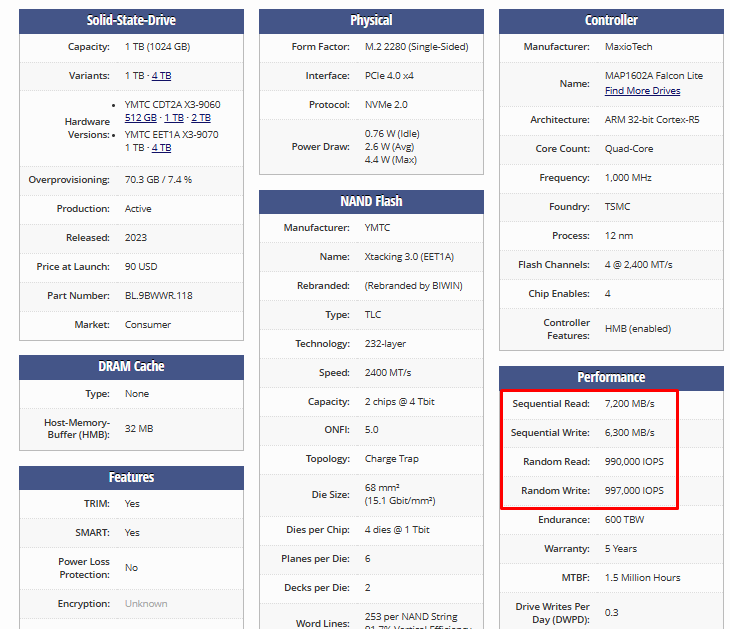Click the MTBF value 1.5 Million Hours
Viewport: 730px width, 629px height.
pyautogui.click(x=642, y=577)
